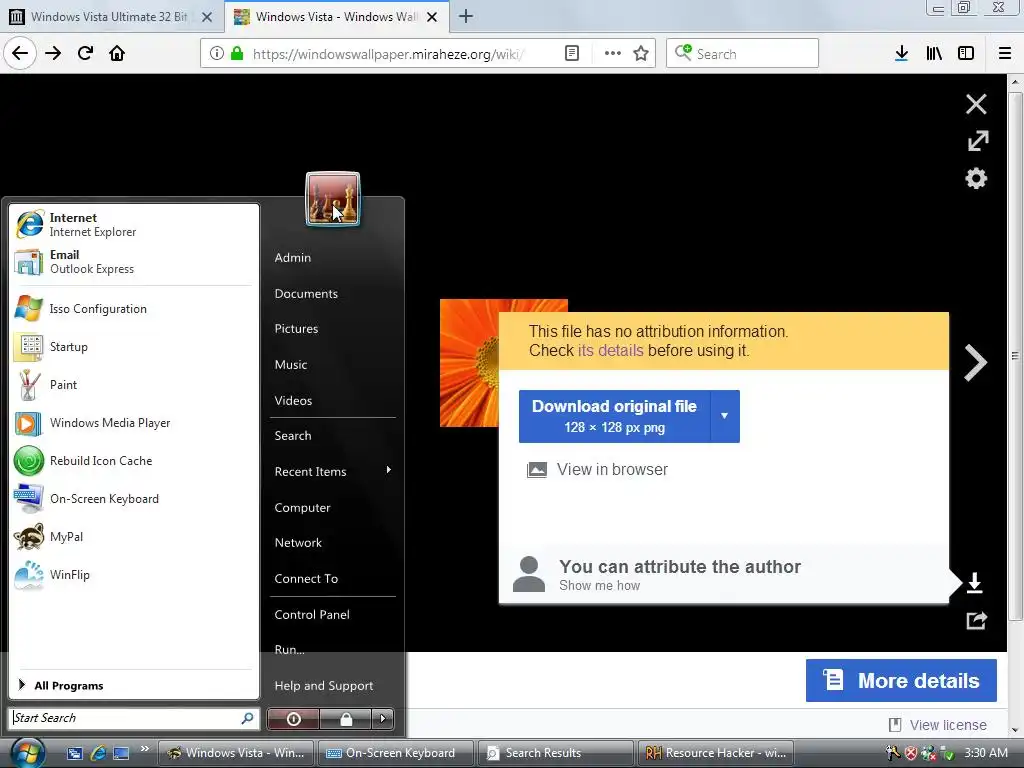Open download size dropdown arrow
This screenshot has width=1024, height=768.
point(724,416)
